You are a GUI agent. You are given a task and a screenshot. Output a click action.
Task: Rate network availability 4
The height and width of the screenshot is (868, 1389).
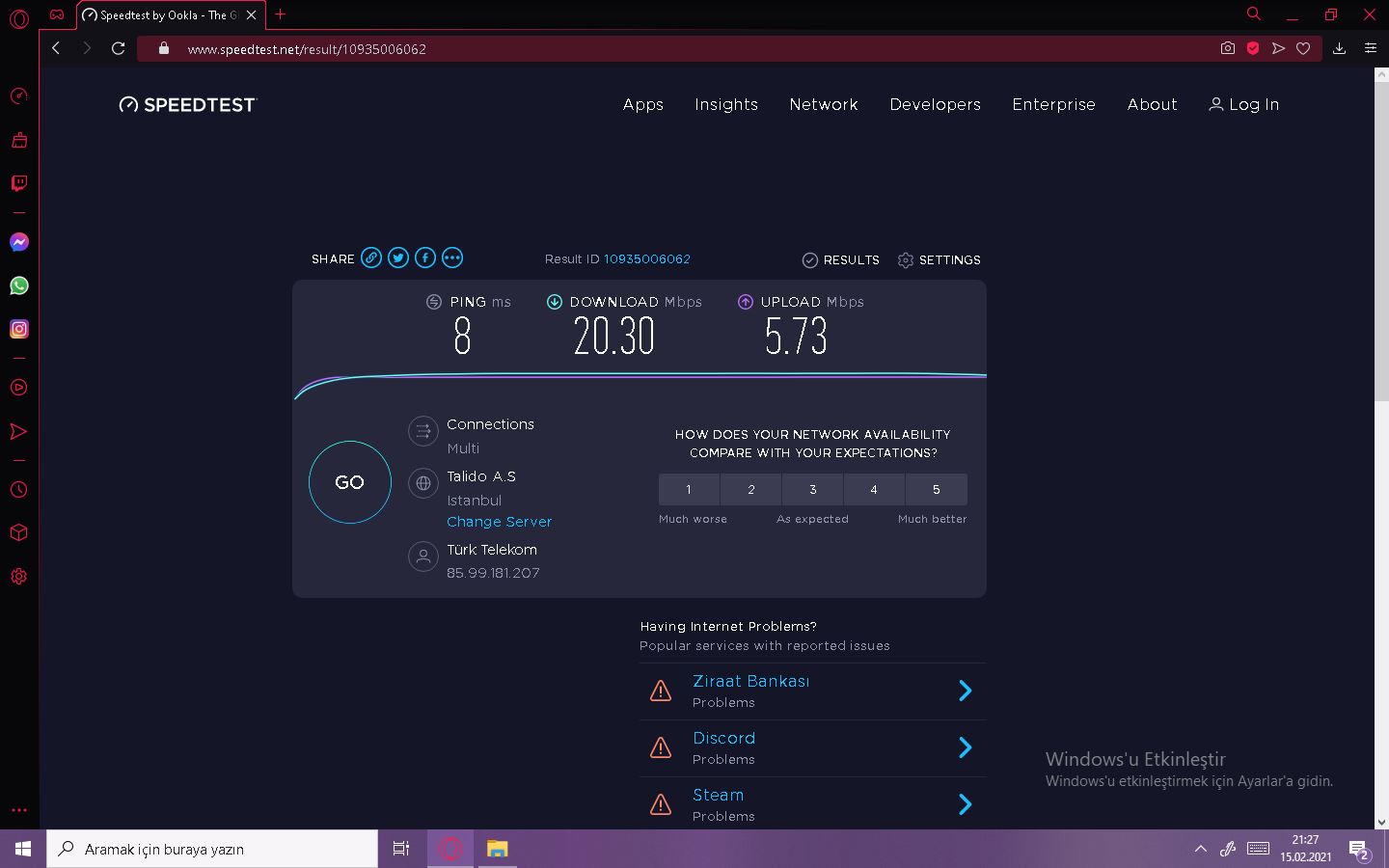tap(874, 489)
